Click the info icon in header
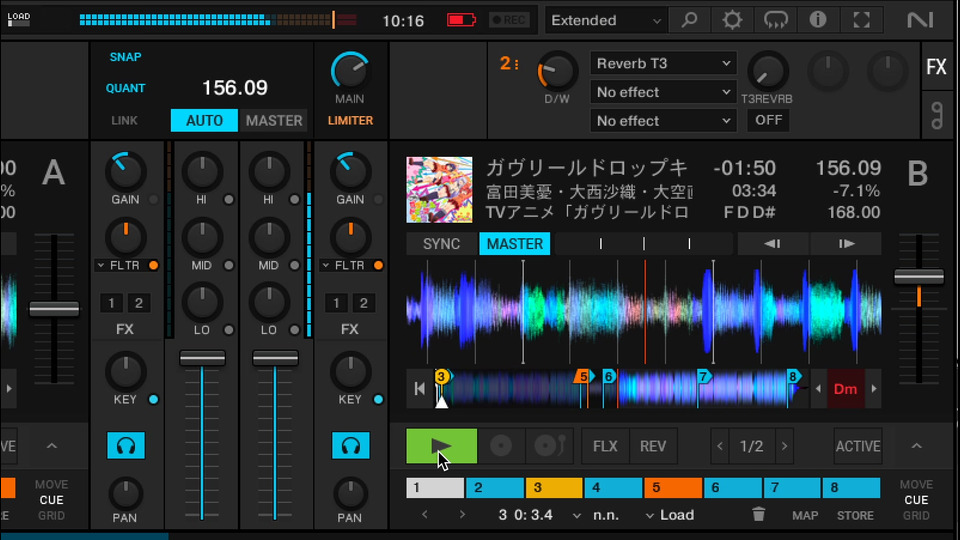 (818, 20)
